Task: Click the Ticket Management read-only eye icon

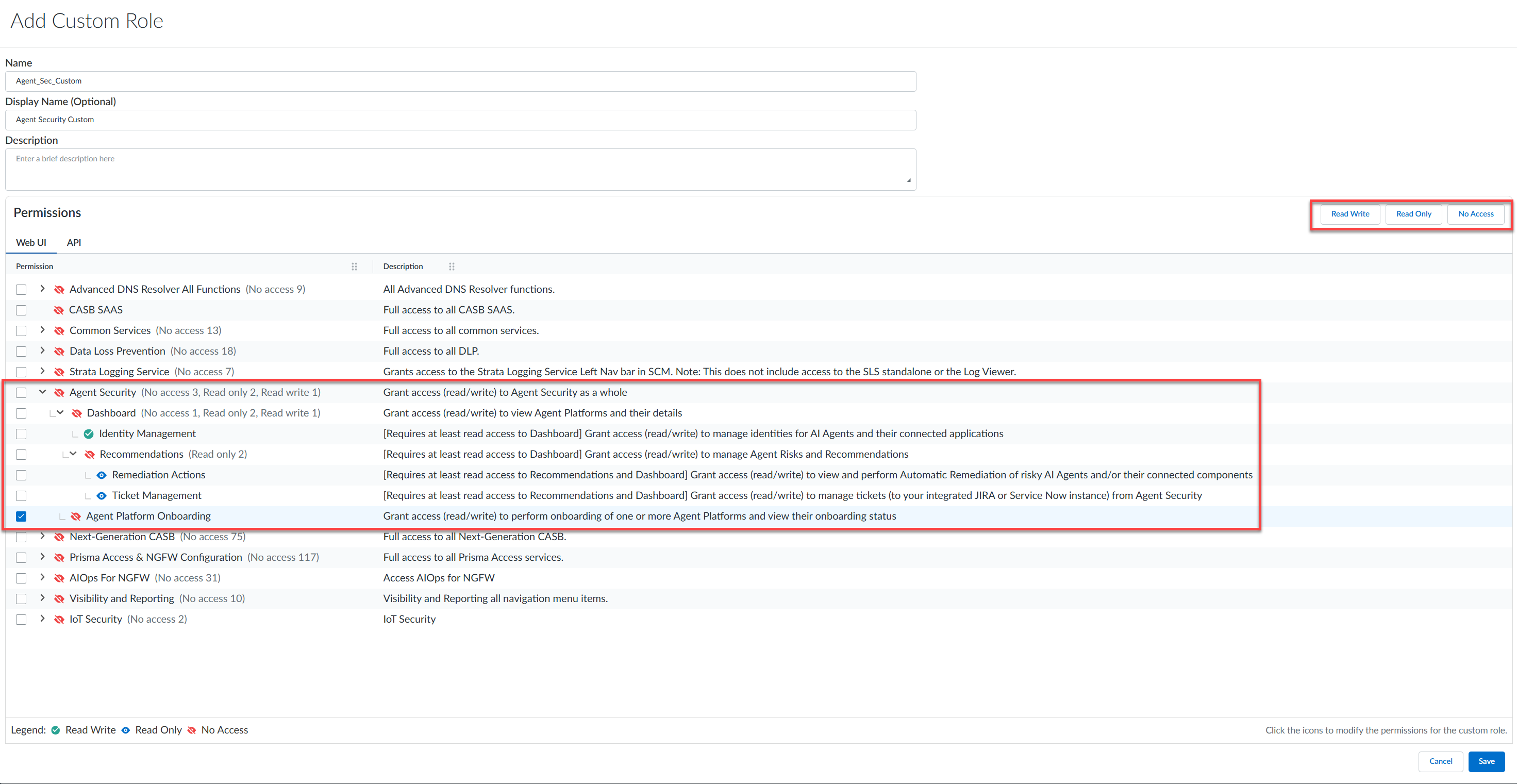Action: (x=102, y=495)
